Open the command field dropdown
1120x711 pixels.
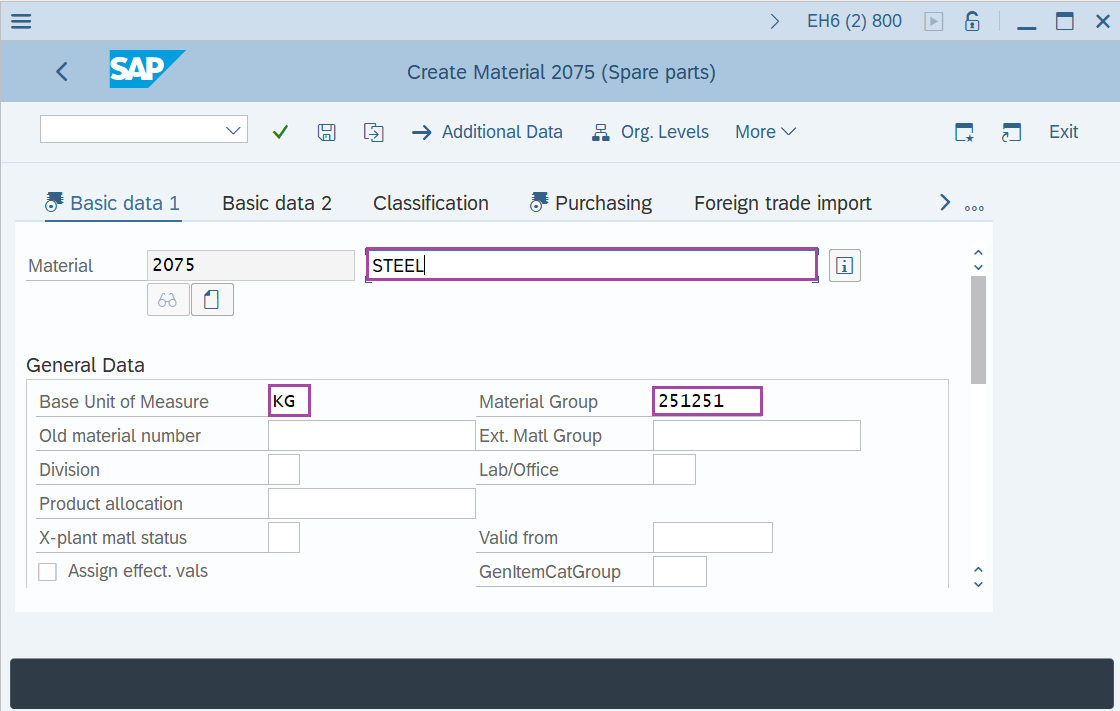234,130
